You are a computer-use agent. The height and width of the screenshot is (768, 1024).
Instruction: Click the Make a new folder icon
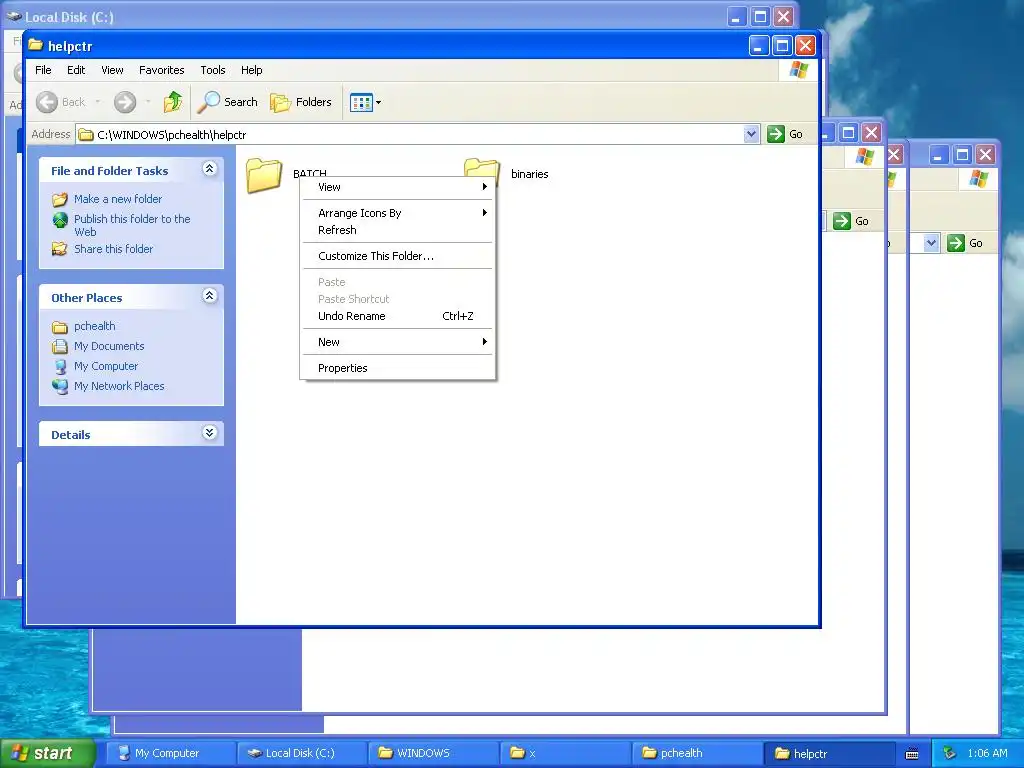60,199
